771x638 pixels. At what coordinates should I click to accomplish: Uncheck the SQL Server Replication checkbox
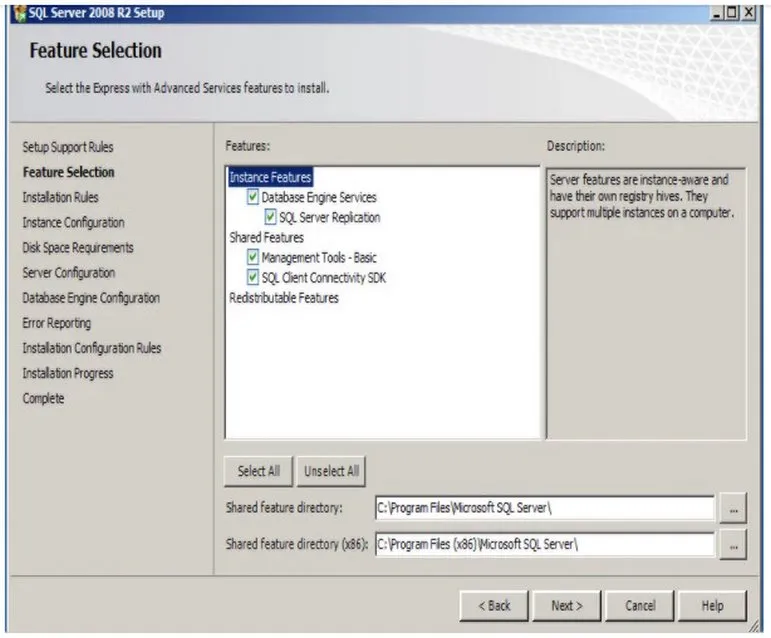(270, 217)
